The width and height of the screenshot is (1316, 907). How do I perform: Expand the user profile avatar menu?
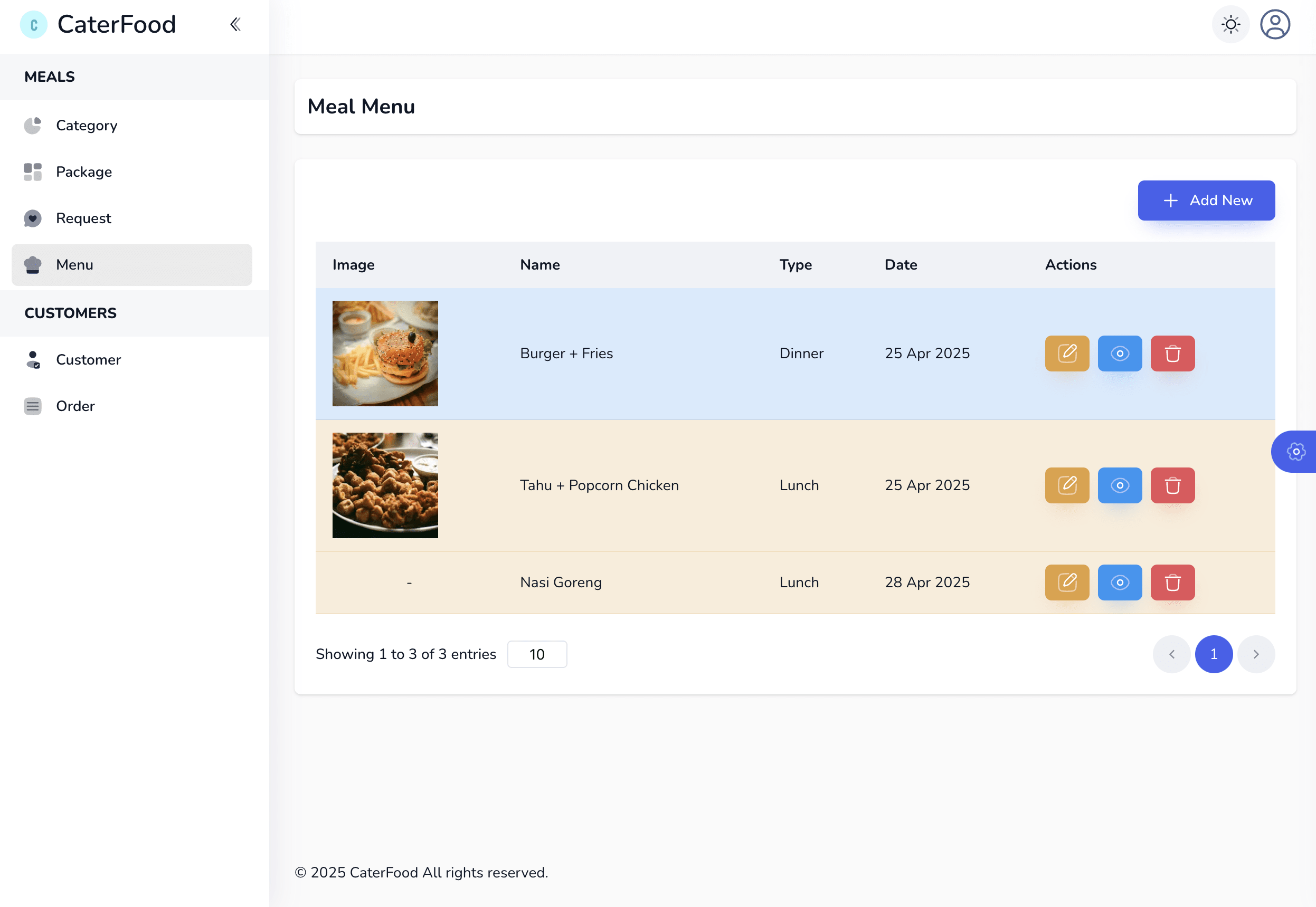click(x=1275, y=24)
